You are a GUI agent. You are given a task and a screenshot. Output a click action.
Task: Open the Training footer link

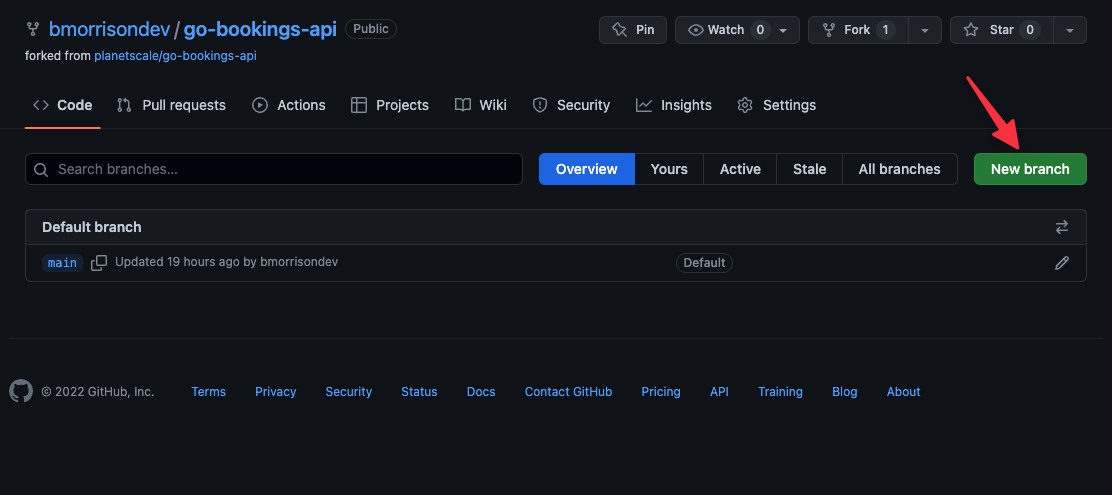tap(780, 391)
